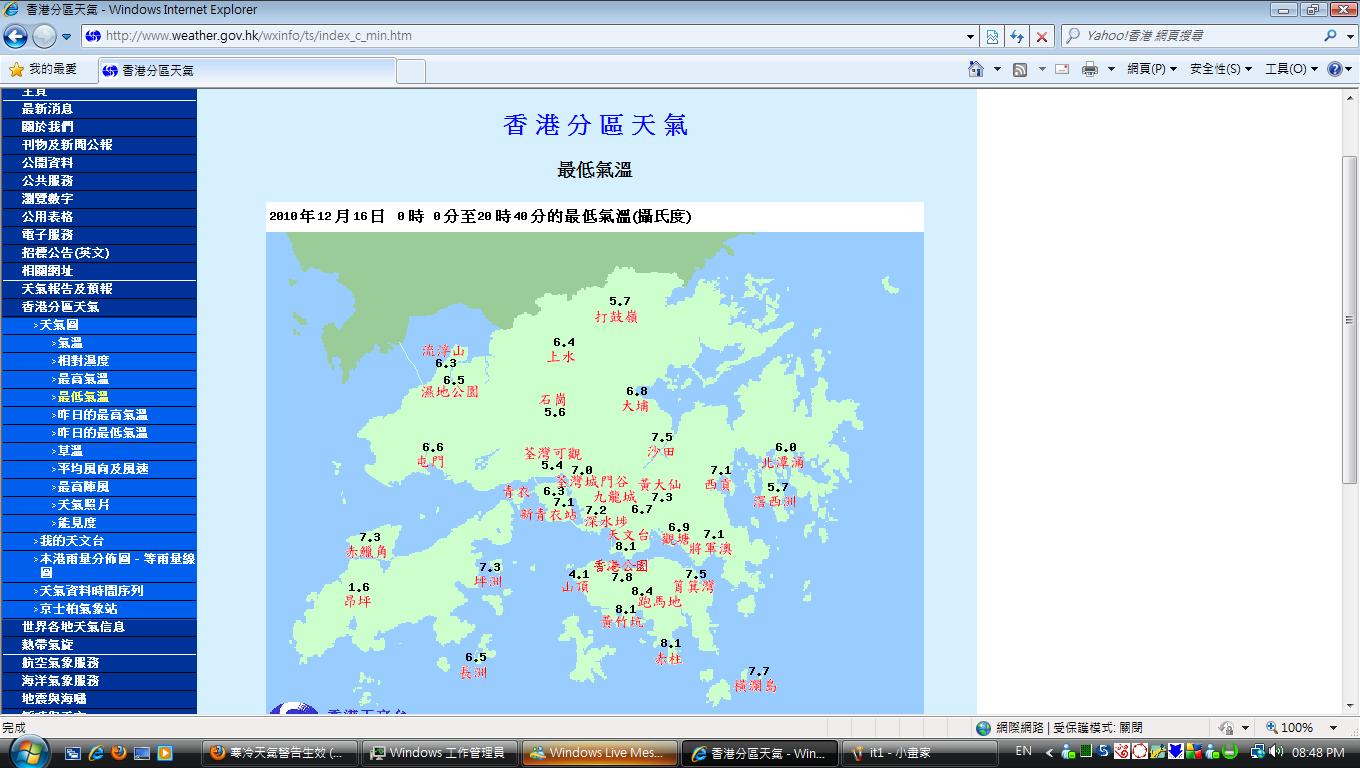Image resolution: width=1360 pixels, height=768 pixels.
Task: Open the Help question mark icon
Action: pos(1334,69)
